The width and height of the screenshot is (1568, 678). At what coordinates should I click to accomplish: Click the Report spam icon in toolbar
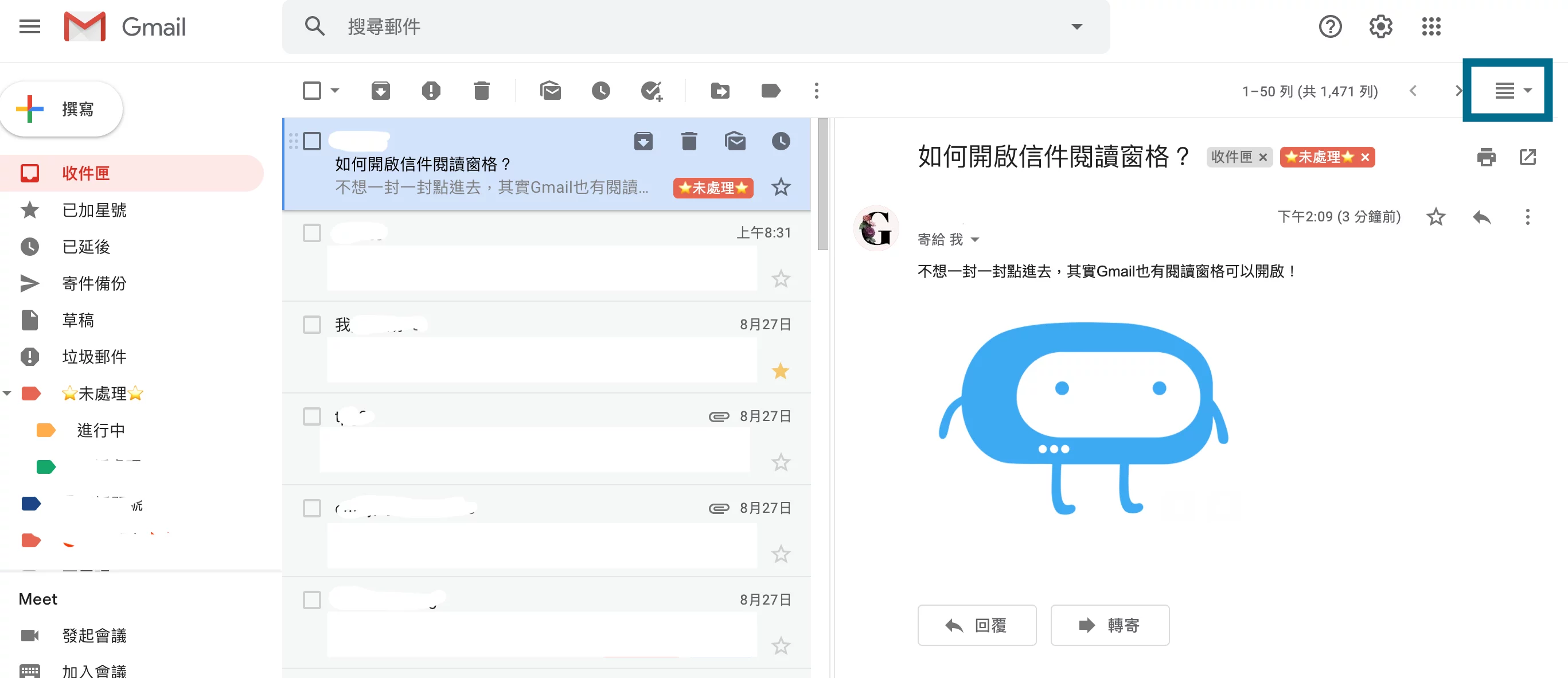pos(431,91)
